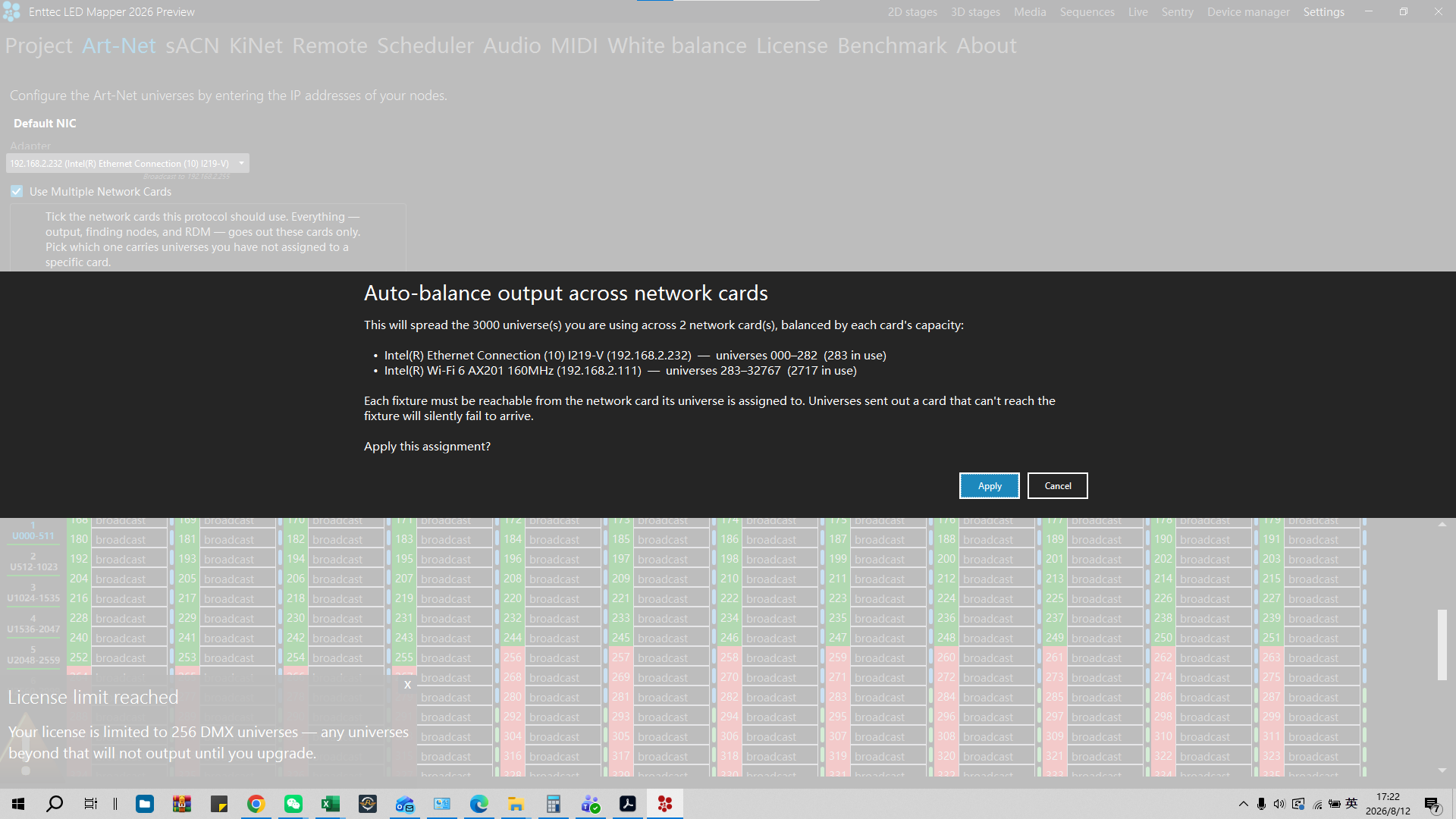Screen dimensions: 1456x819
Task: Switch to the Project settings tab
Action: [x=39, y=45]
